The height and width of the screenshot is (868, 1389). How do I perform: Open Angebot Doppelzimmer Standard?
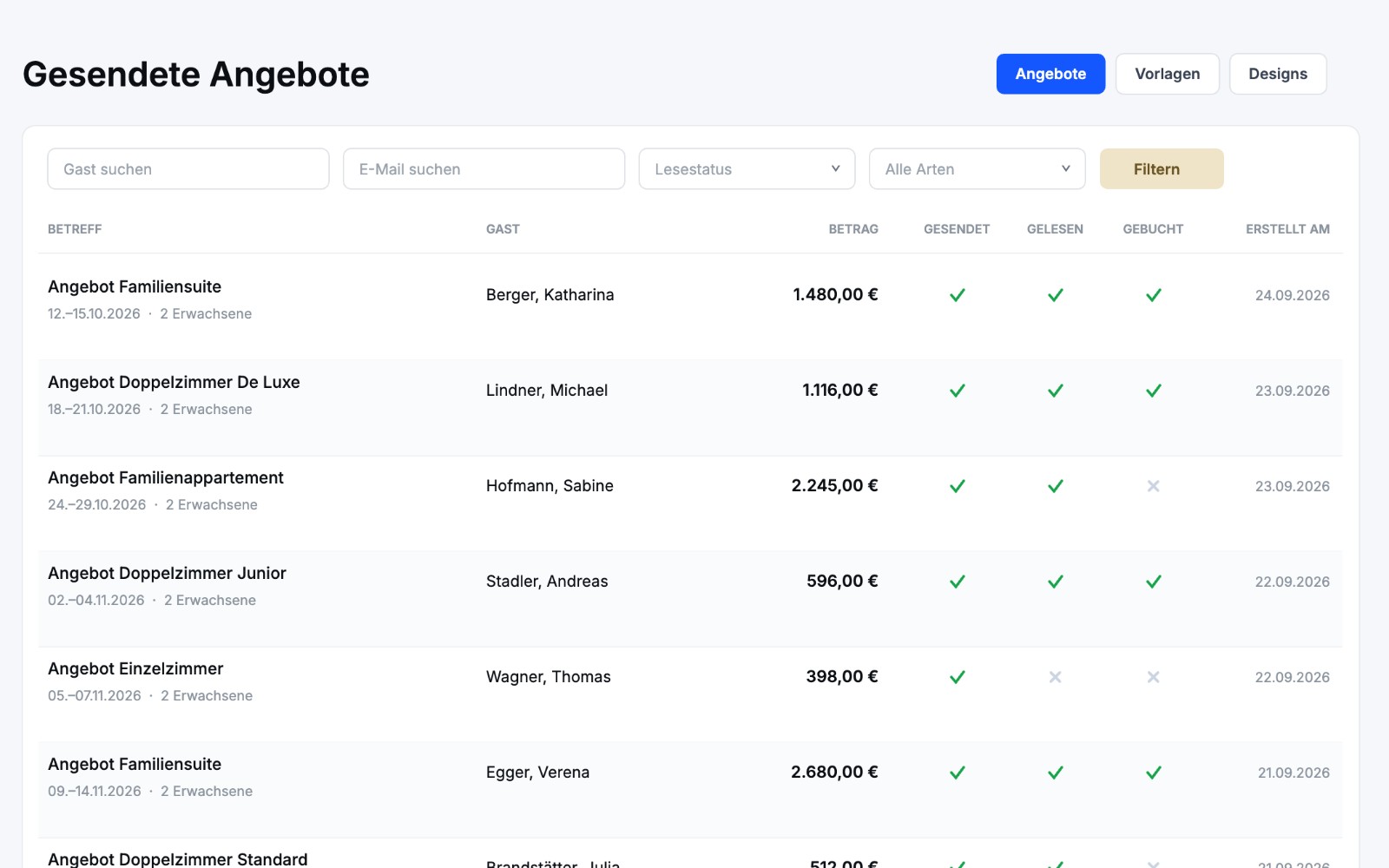178,859
